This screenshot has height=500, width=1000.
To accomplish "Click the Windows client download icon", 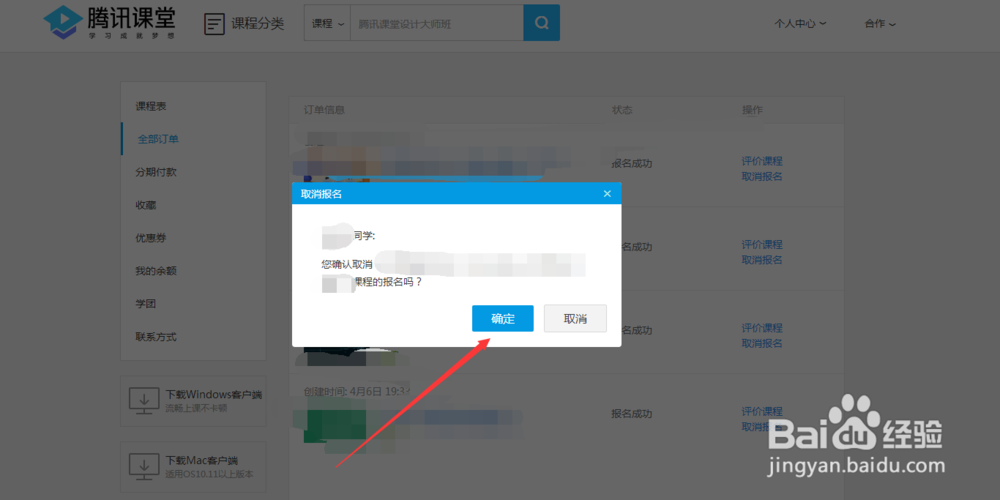I will [x=145, y=401].
